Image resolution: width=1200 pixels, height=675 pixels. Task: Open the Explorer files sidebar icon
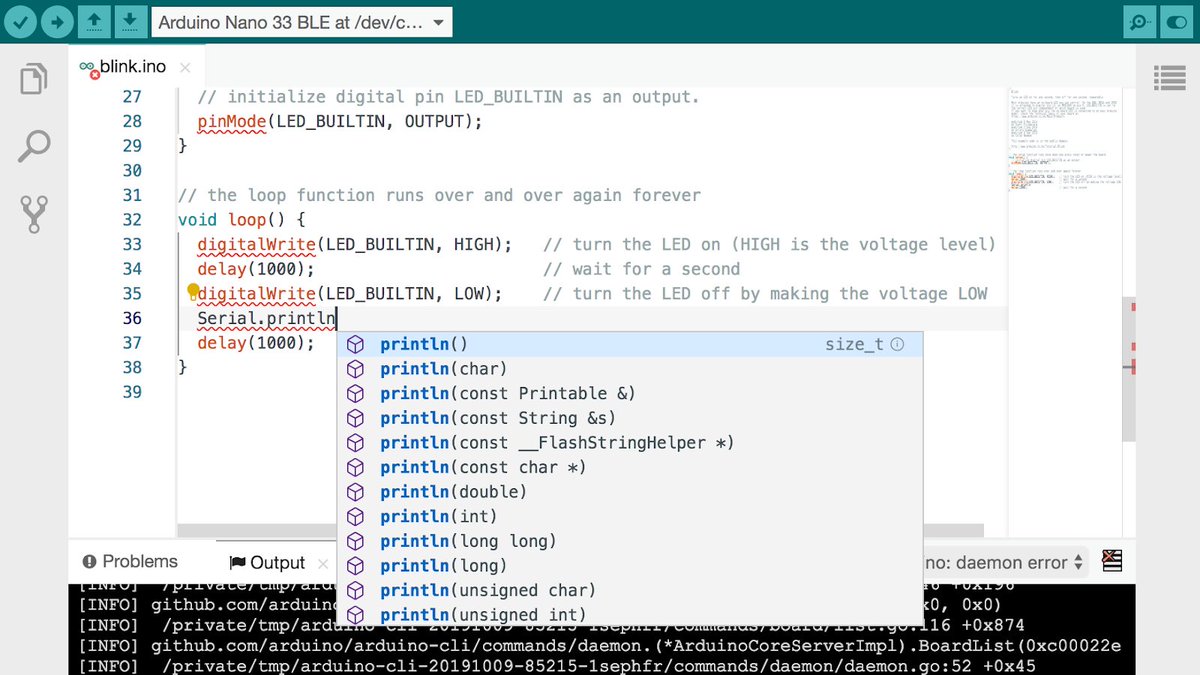(34, 80)
